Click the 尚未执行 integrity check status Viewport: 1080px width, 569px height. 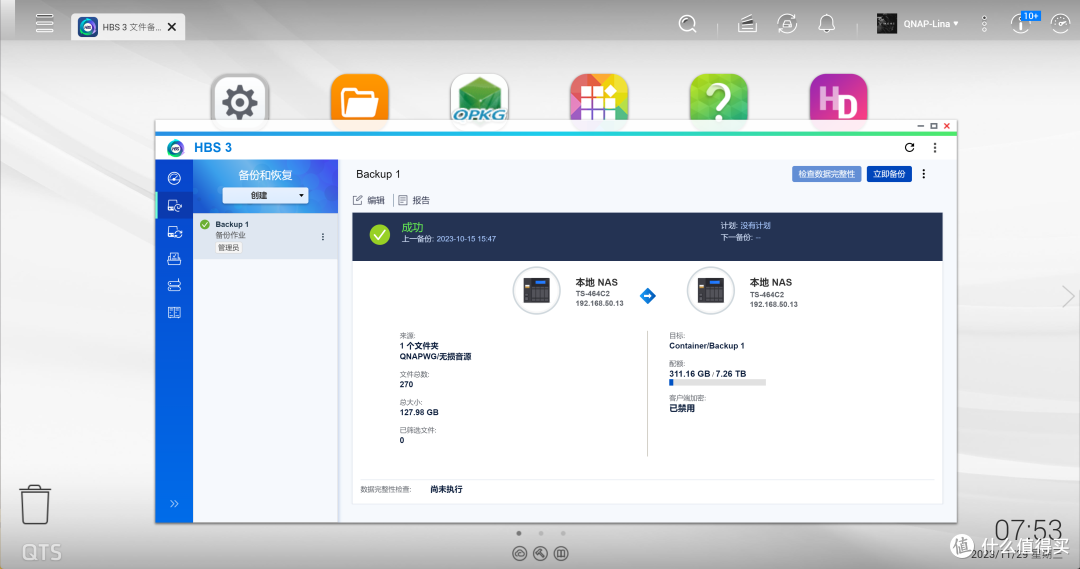click(446, 489)
